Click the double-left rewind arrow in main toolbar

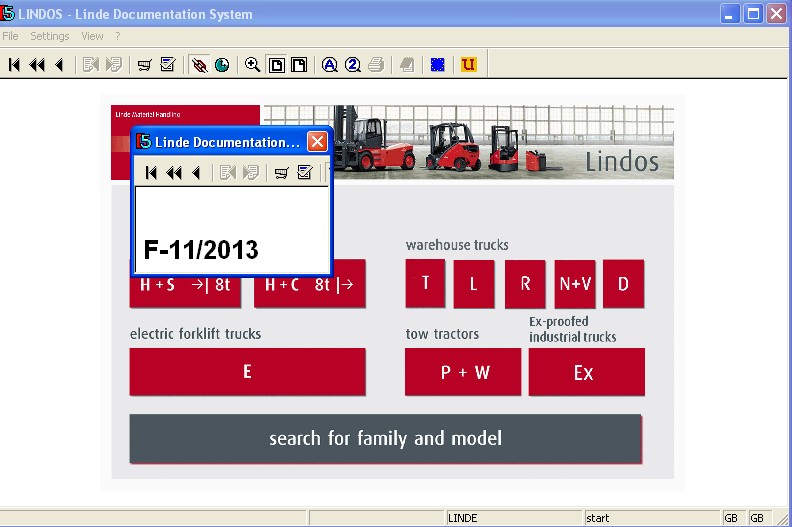pos(37,65)
